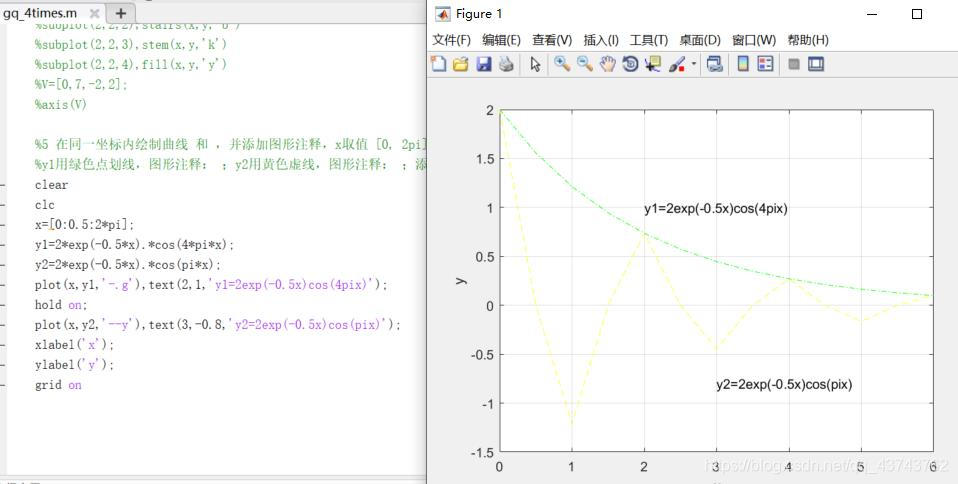Image resolution: width=958 pixels, height=484 pixels.
Task: Expand the Brush color dropdown arrow
Action: point(693,64)
